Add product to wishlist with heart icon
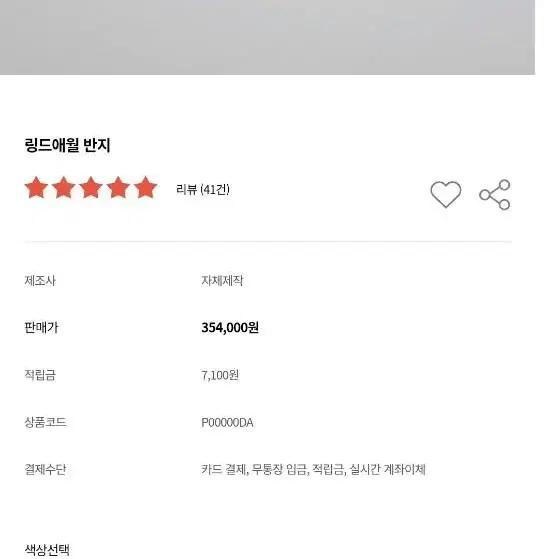Image resolution: width=559 pixels, height=559 pixels. [x=445, y=194]
